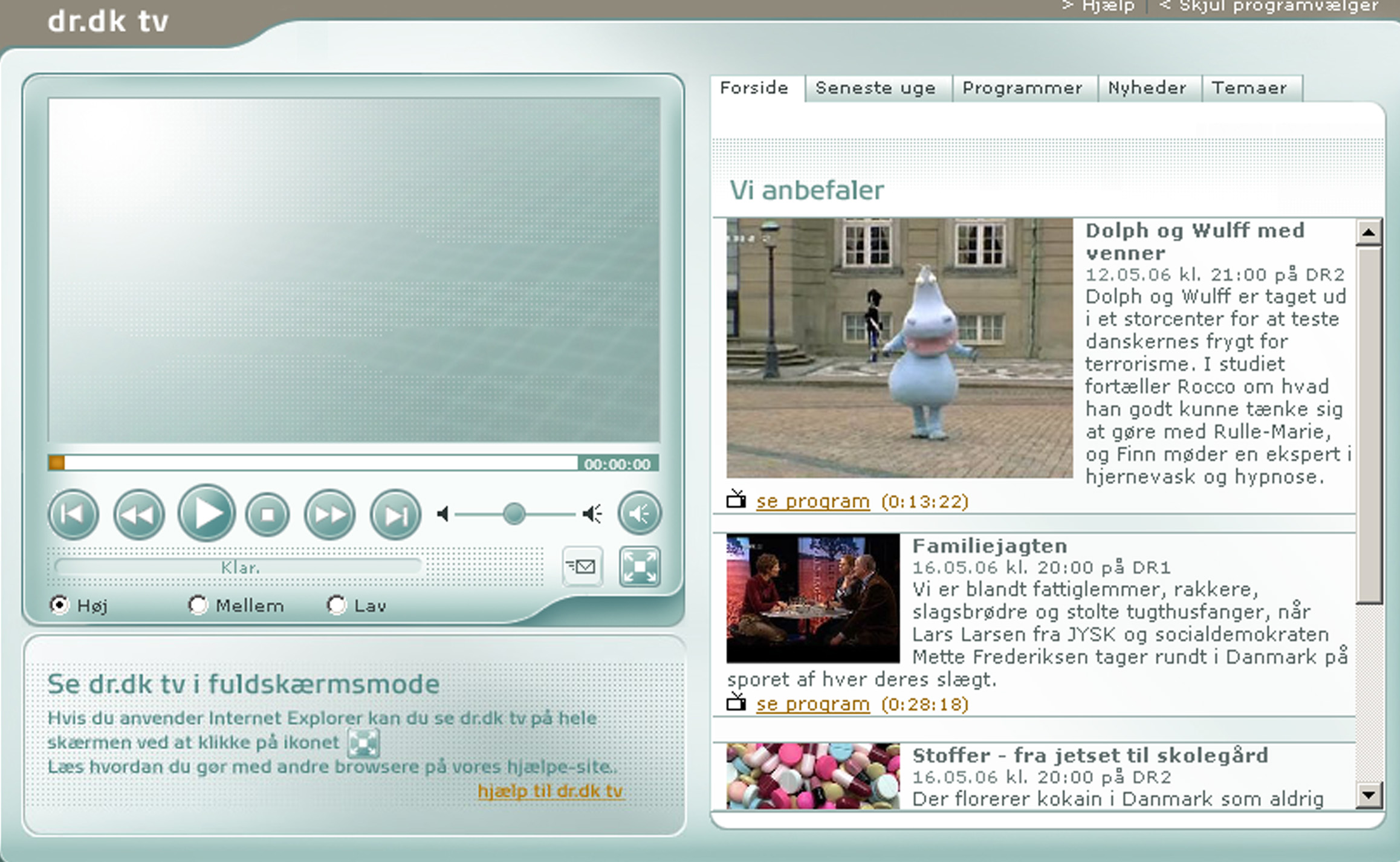The width and height of the screenshot is (1400, 862).
Task: Click se program link for Familiejagten
Action: tap(812, 704)
